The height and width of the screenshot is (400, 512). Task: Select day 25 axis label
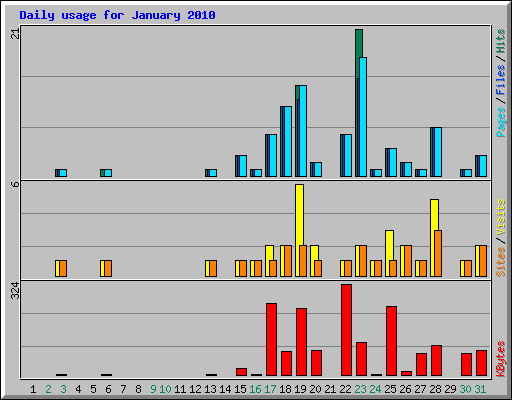pos(390,389)
